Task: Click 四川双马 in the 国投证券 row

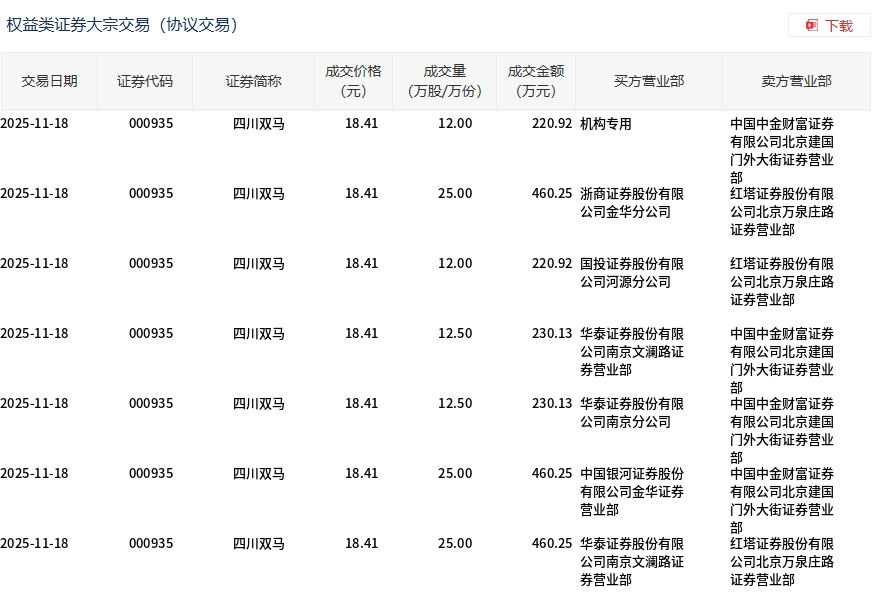Action: pos(259,263)
